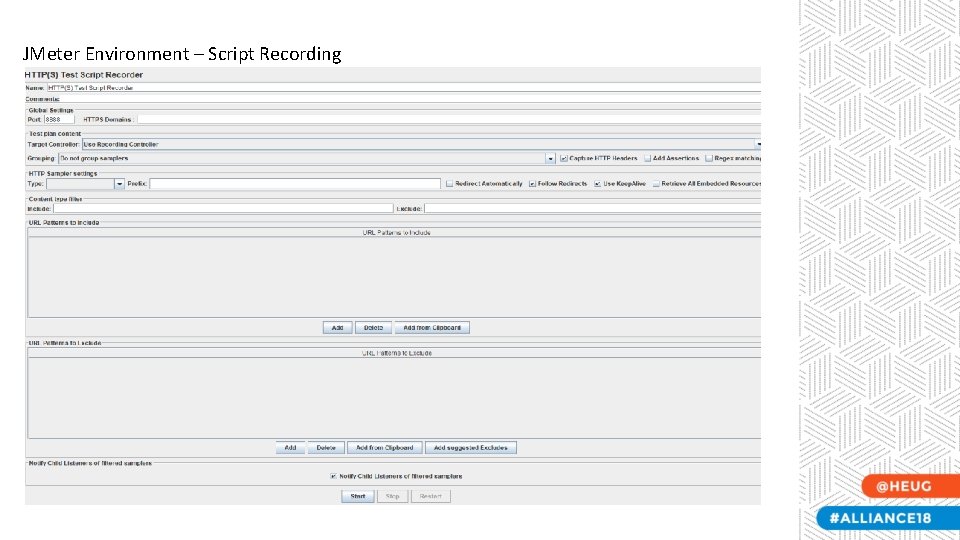
Task: Click the Content-type filter Exclude field
Action: [593, 209]
